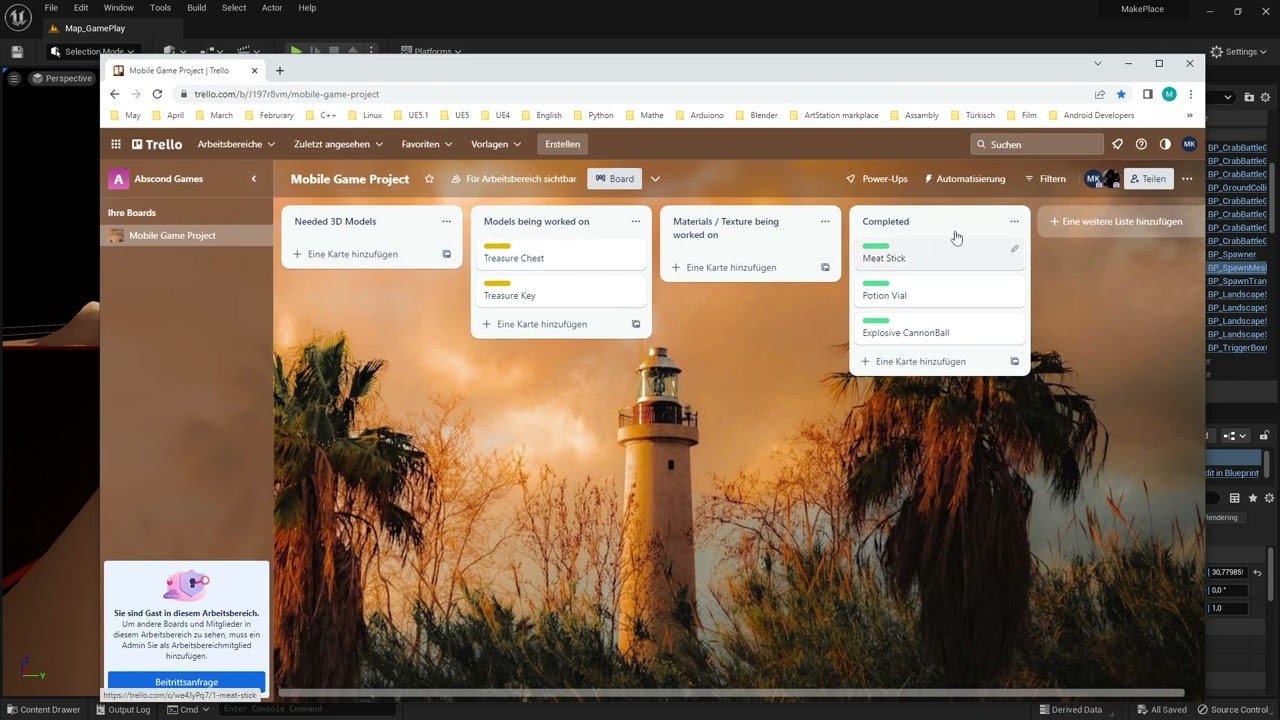Viewport: 1280px width, 720px height.
Task: Open the Trello help question mark
Action: coord(1141,144)
